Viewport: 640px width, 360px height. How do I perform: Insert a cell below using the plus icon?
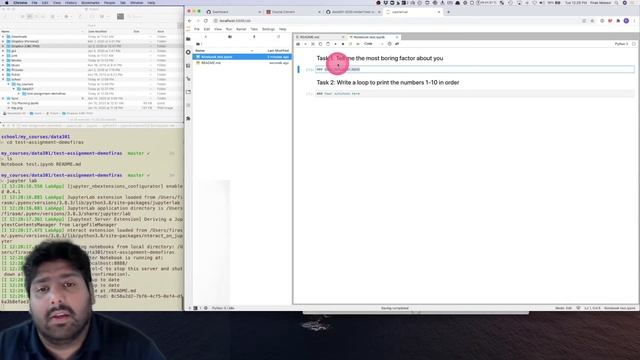(305, 44)
